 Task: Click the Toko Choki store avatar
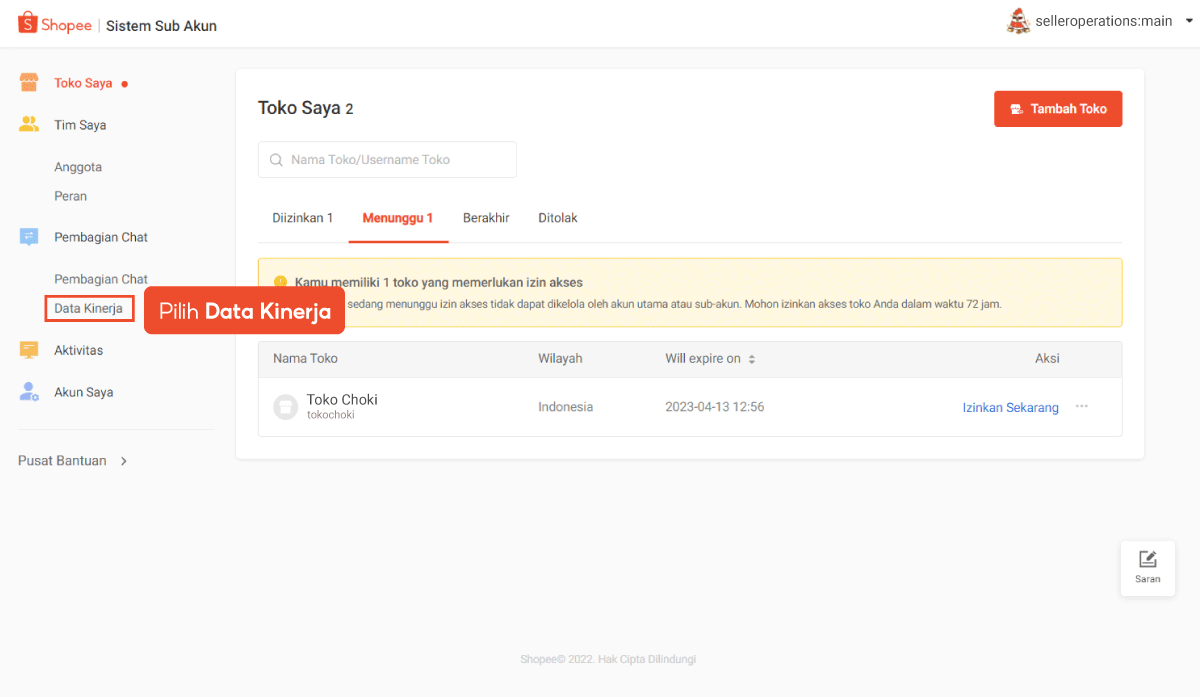pyautogui.click(x=286, y=407)
